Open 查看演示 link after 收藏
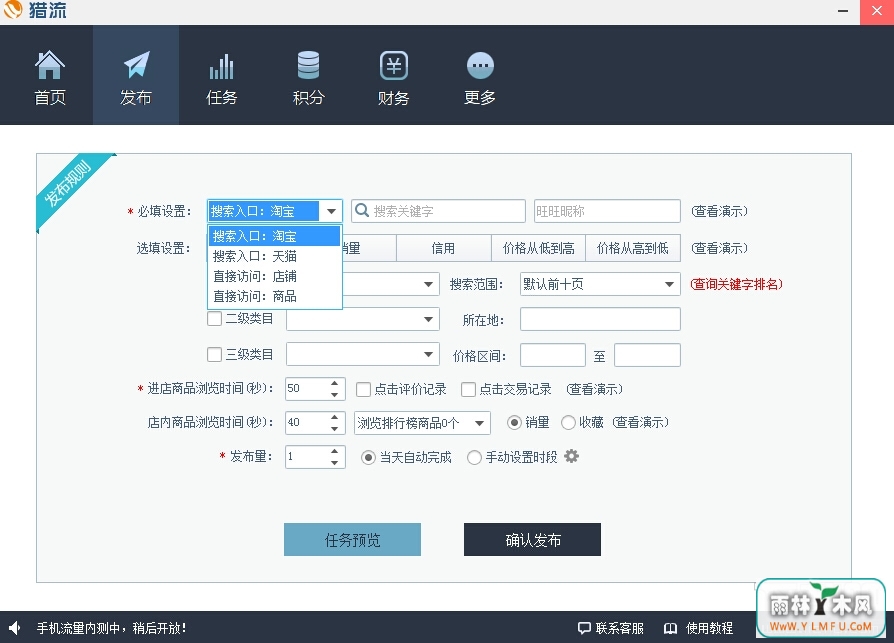The image size is (894, 643). (640, 422)
